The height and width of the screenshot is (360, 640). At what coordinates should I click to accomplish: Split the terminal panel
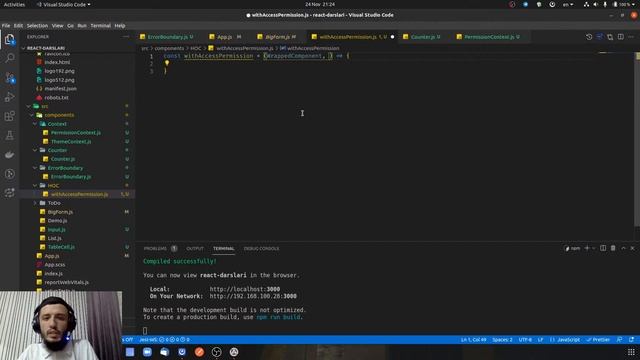point(603,248)
